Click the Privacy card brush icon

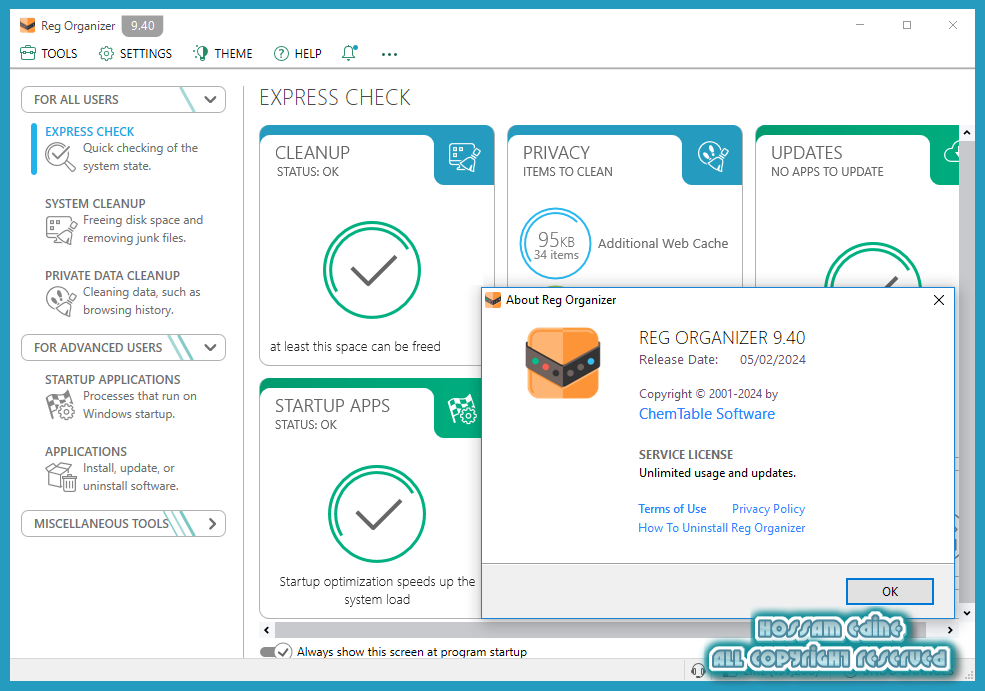click(x=713, y=156)
